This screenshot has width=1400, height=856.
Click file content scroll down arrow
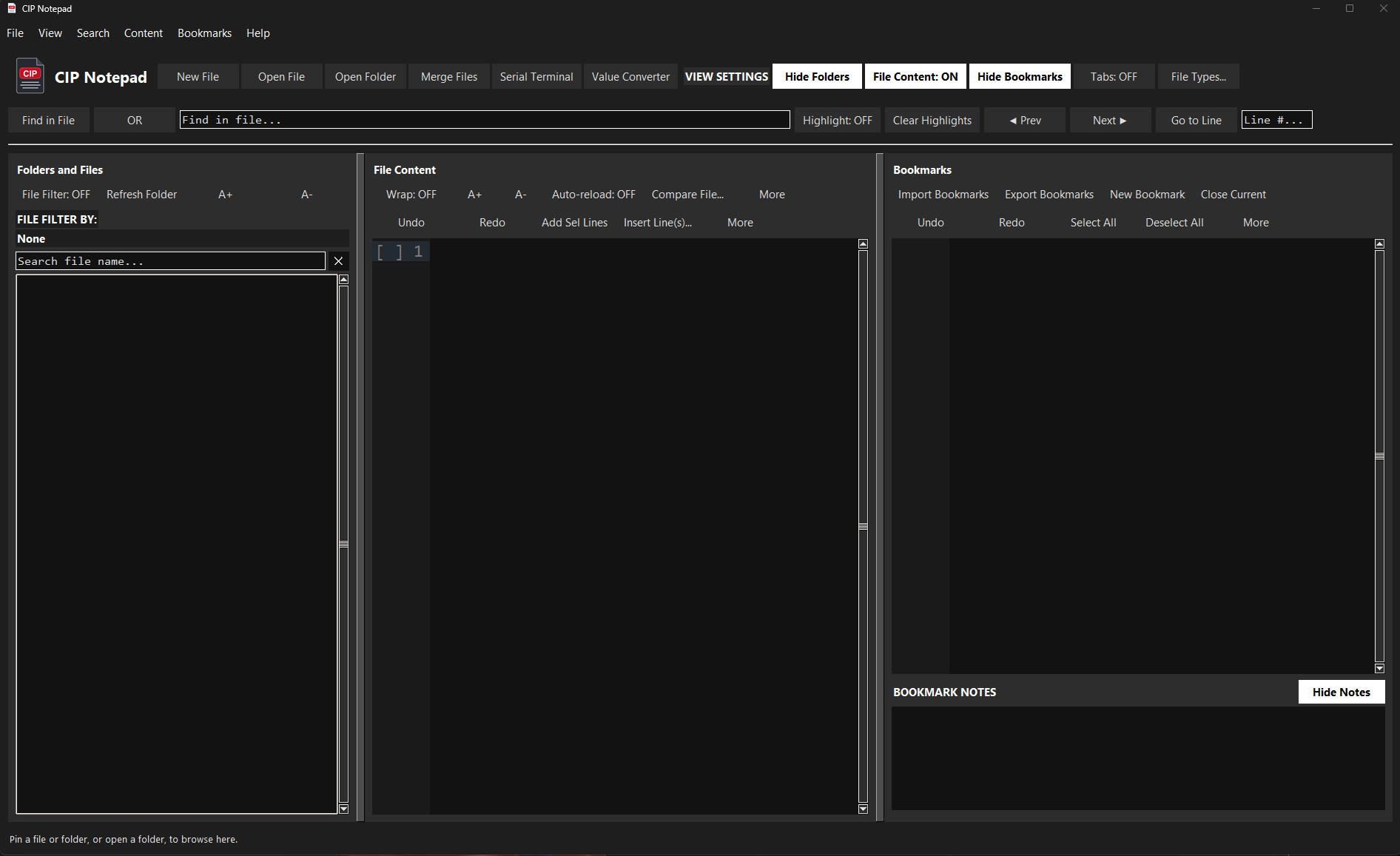coord(863,809)
